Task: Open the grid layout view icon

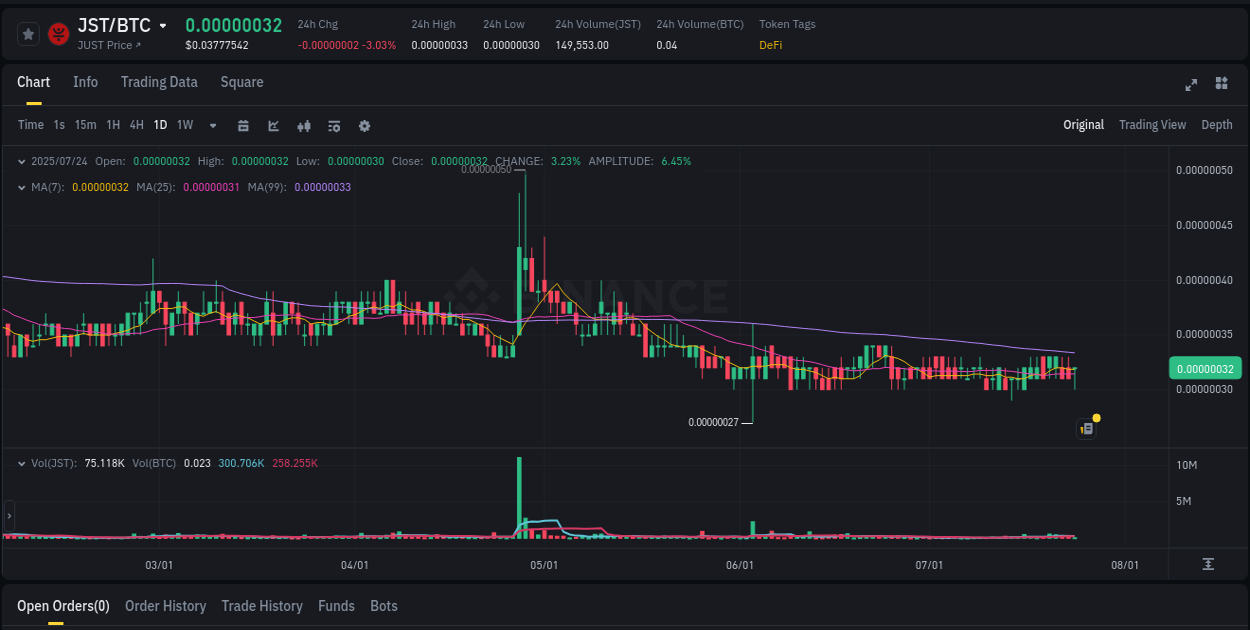Action: tap(1221, 85)
